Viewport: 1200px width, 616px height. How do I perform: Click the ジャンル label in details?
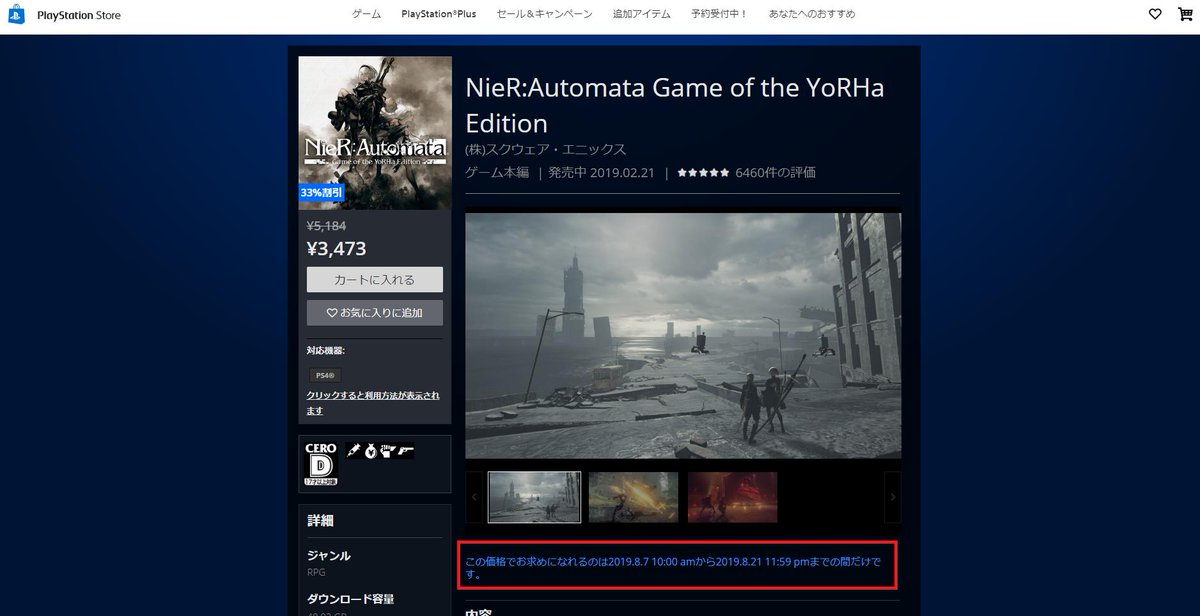pyautogui.click(x=329, y=555)
